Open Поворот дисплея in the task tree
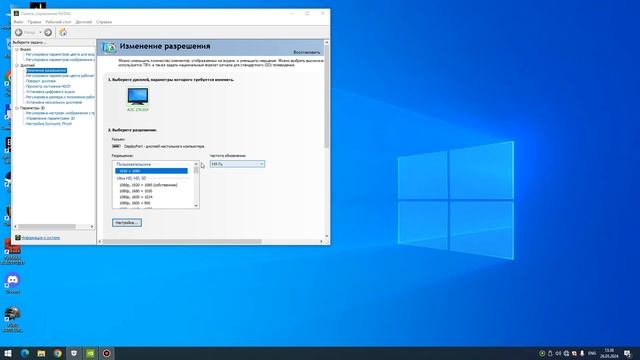 [41, 81]
